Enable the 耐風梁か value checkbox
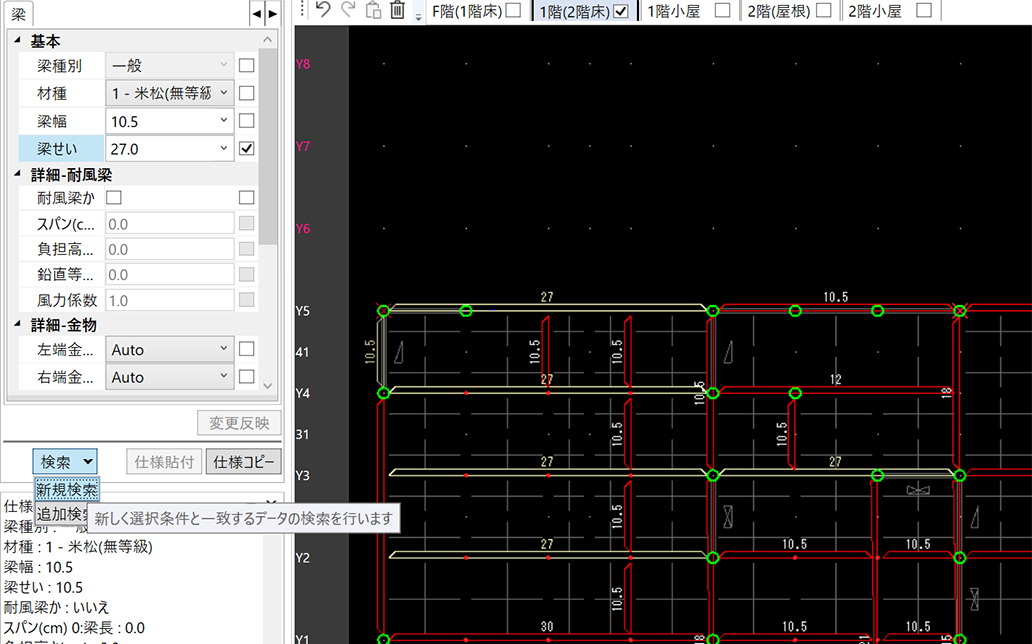Image resolution: width=1032 pixels, height=644 pixels. click(x=114, y=197)
